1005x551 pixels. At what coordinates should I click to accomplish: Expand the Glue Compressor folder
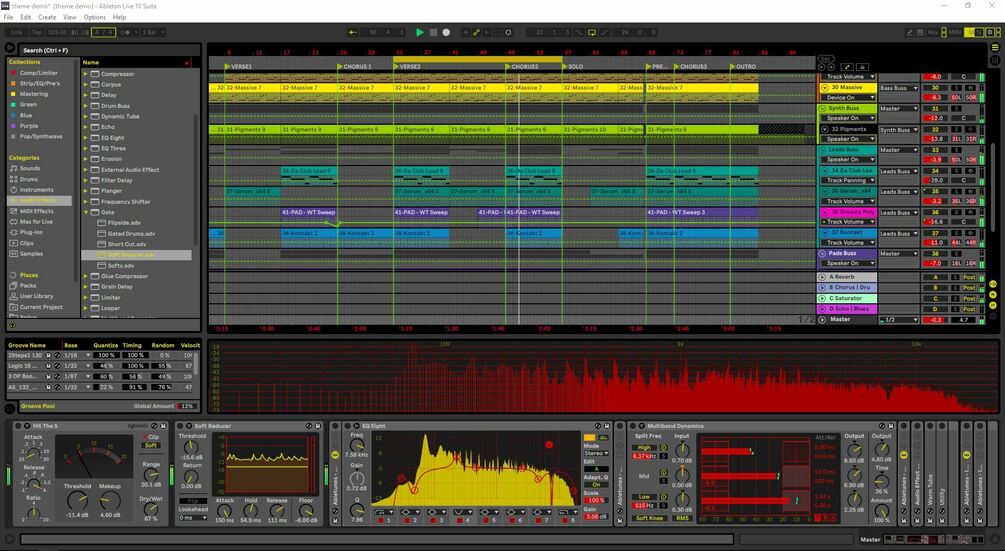(x=85, y=276)
